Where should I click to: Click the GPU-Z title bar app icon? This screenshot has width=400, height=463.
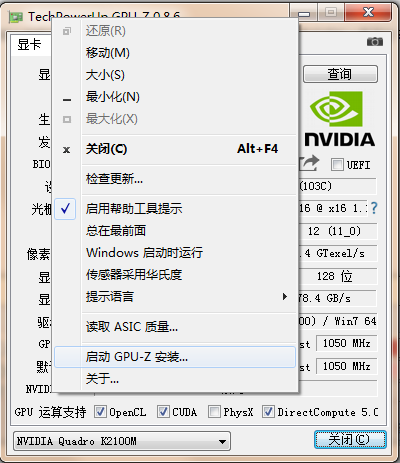pos(15,17)
